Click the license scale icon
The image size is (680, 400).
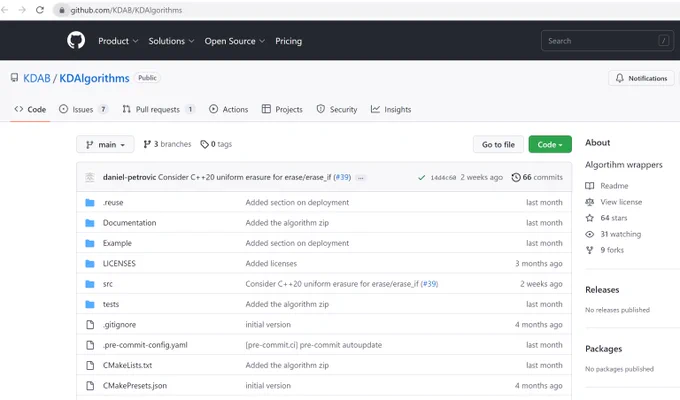[x=589, y=202]
